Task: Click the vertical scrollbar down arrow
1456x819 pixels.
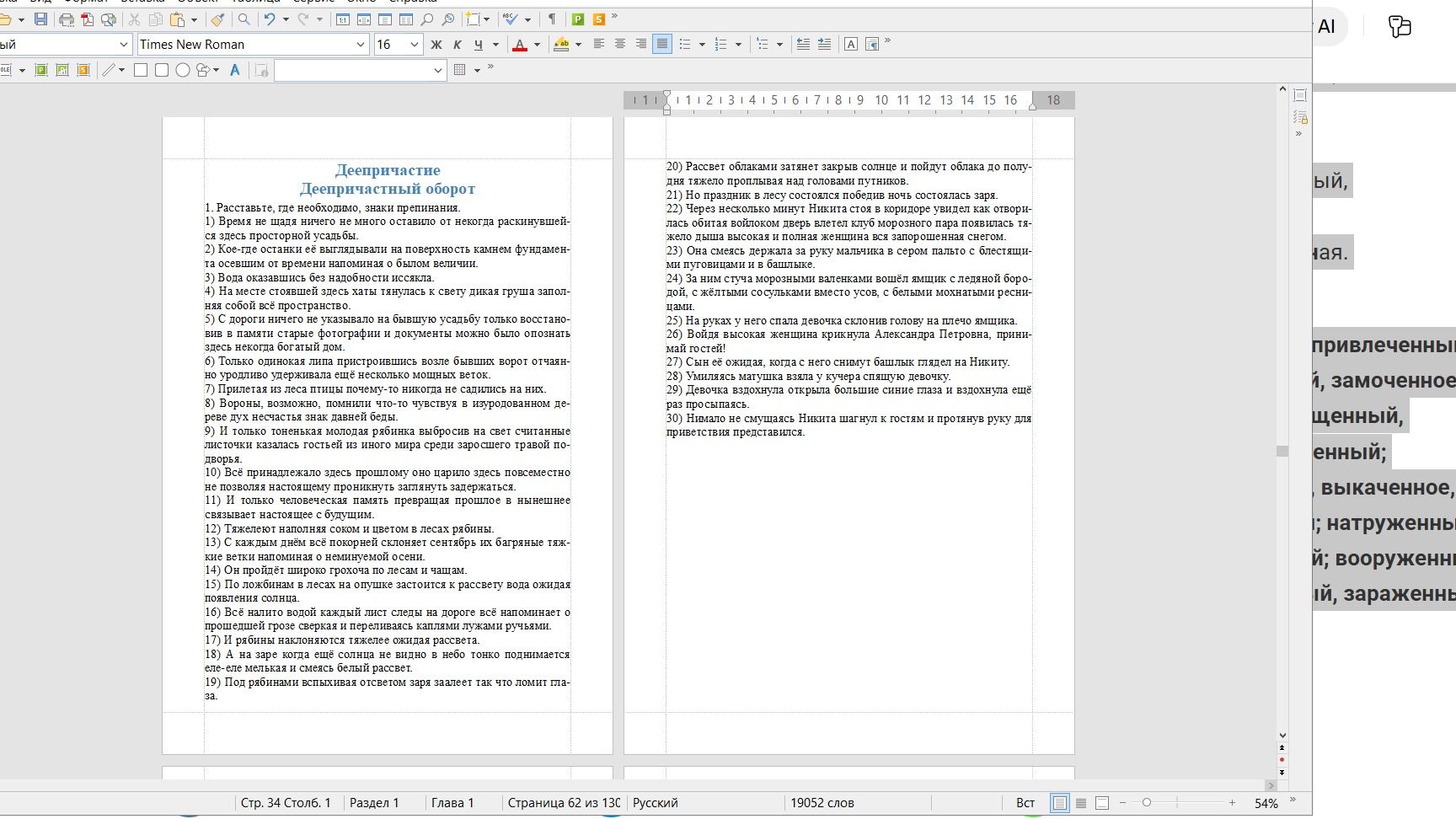Action: point(1282,736)
